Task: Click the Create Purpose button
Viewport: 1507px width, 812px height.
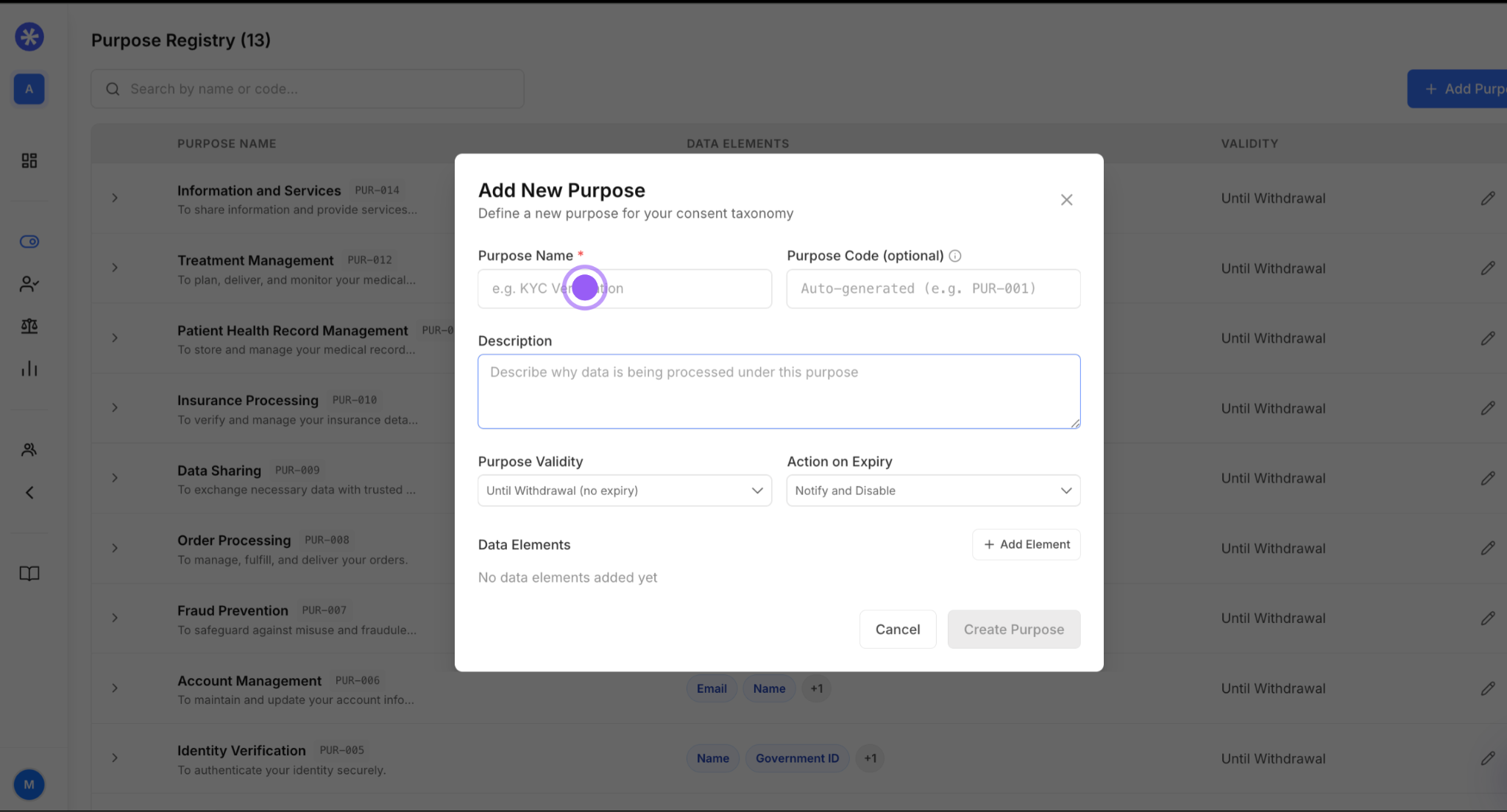Action: point(1014,630)
